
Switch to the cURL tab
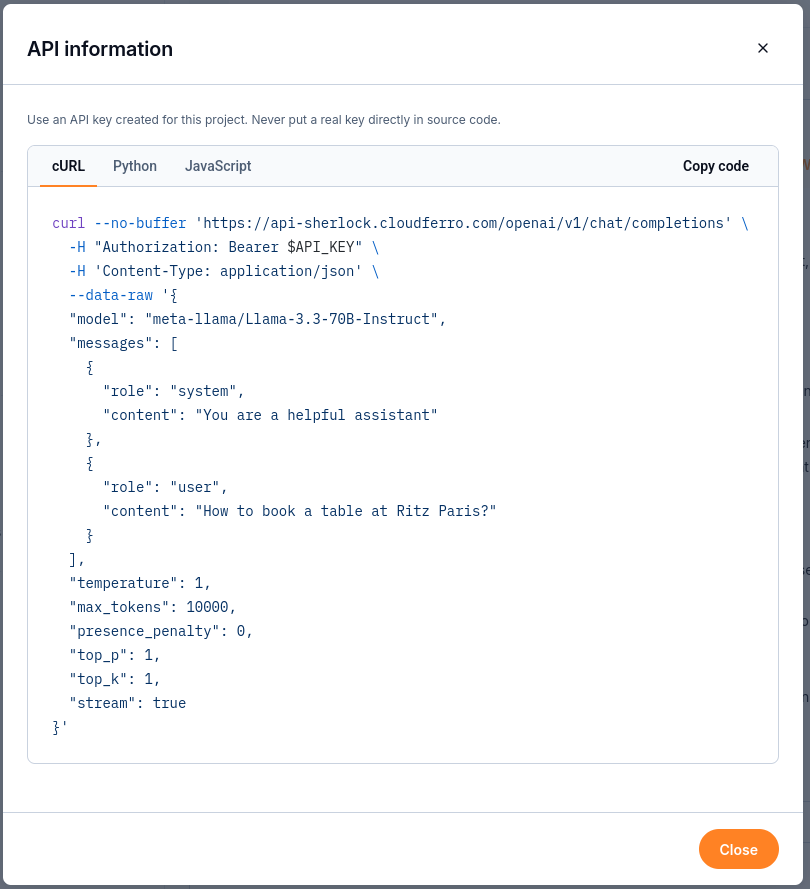pos(69,166)
